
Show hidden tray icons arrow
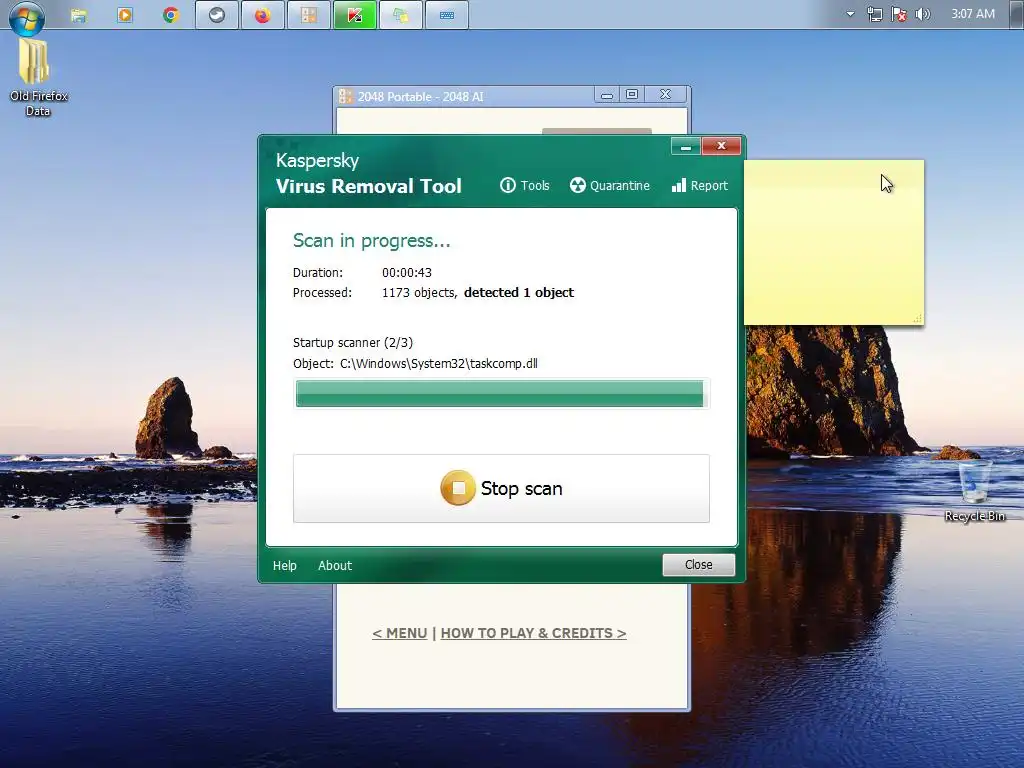(x=850, y=14)
